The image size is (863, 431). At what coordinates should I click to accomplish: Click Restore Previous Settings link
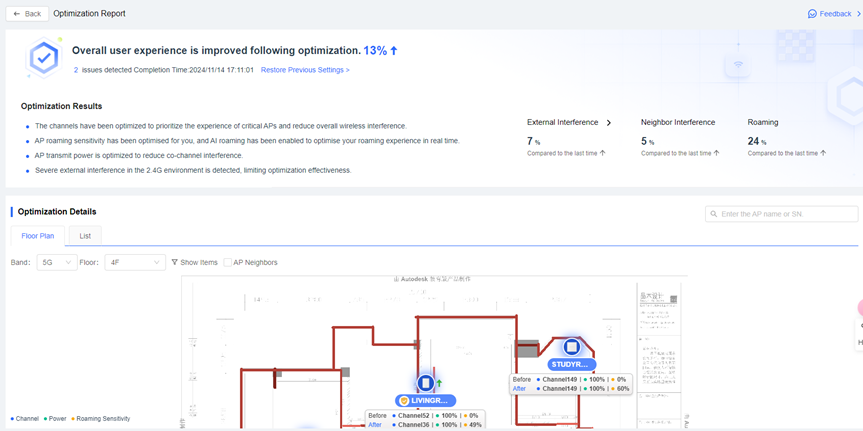click(x=305, y=70)
